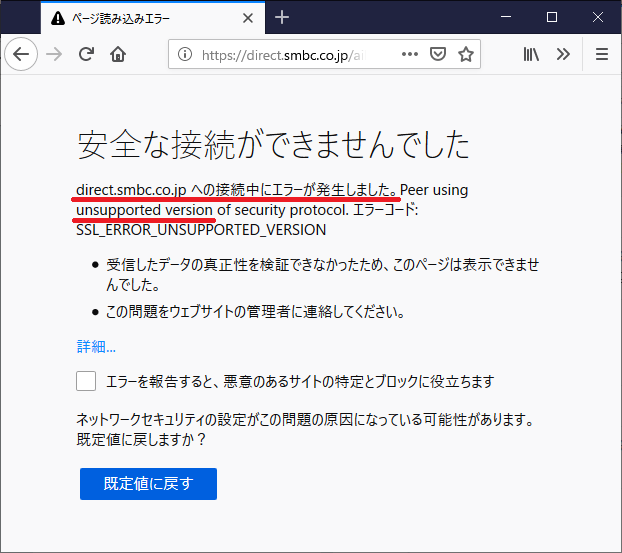
Task: Click the 安全な接続ができませんでした heading
Action: (273, 145)
